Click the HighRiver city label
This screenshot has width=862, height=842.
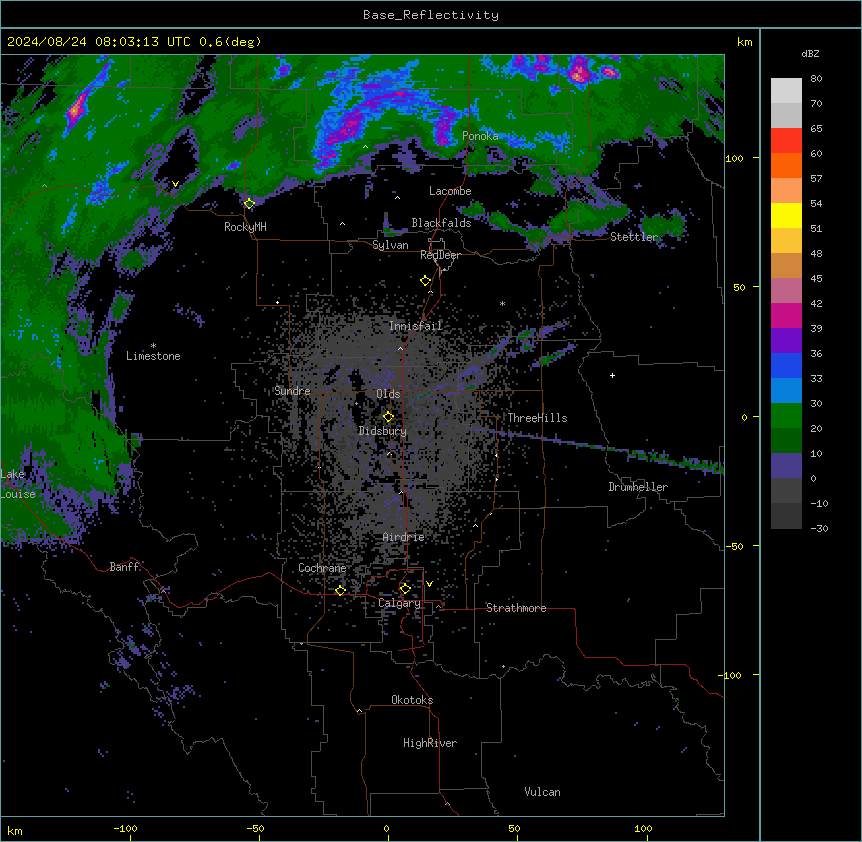(430, 743)
